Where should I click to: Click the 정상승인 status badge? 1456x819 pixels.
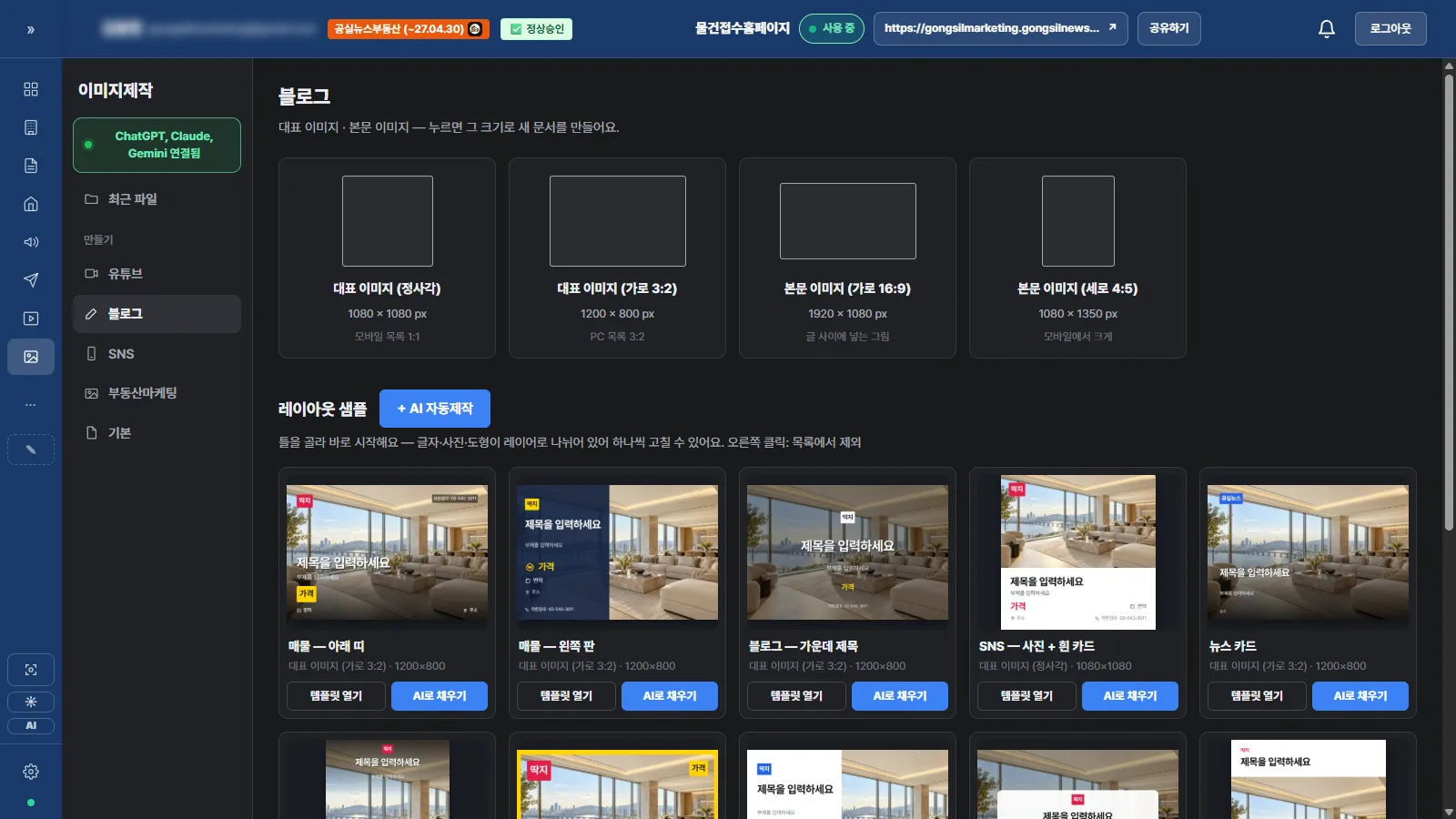[536, 29]
